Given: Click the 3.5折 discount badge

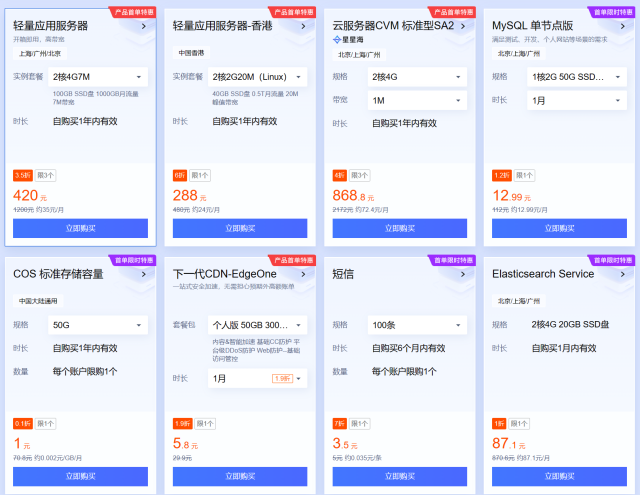Looking at the screenshot, I should point(23,175).
